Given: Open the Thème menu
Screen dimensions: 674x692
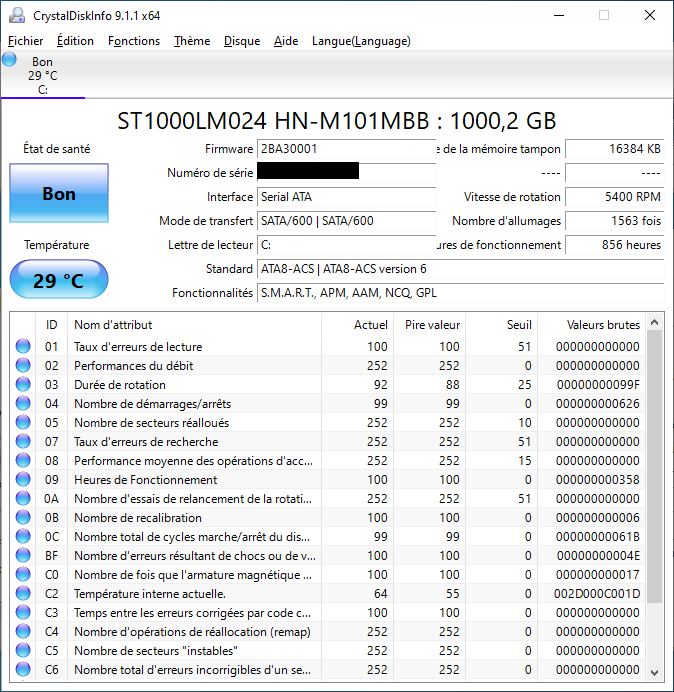Looking at the screenshot, I should point(192,41).
